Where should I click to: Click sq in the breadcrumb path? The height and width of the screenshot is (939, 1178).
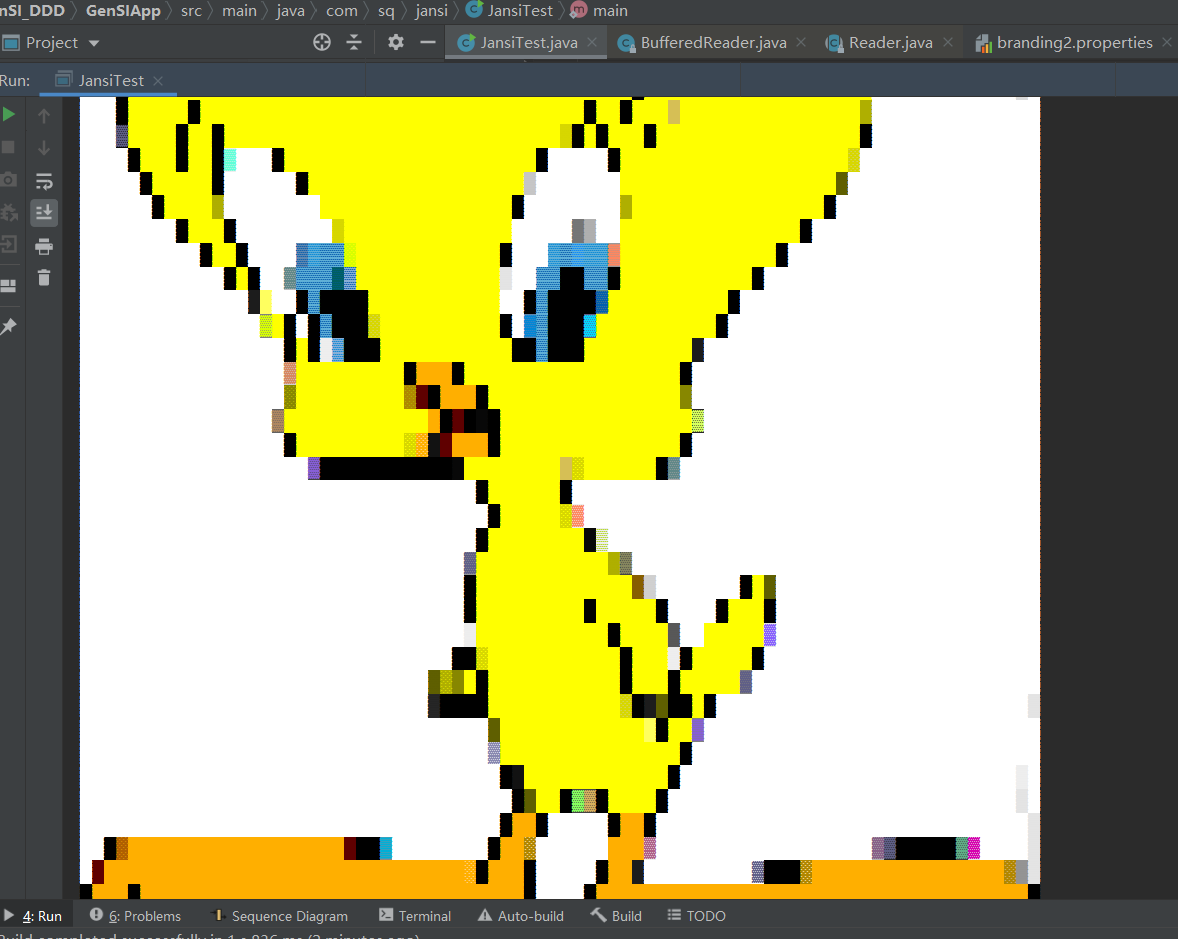(x=386, y=11)
